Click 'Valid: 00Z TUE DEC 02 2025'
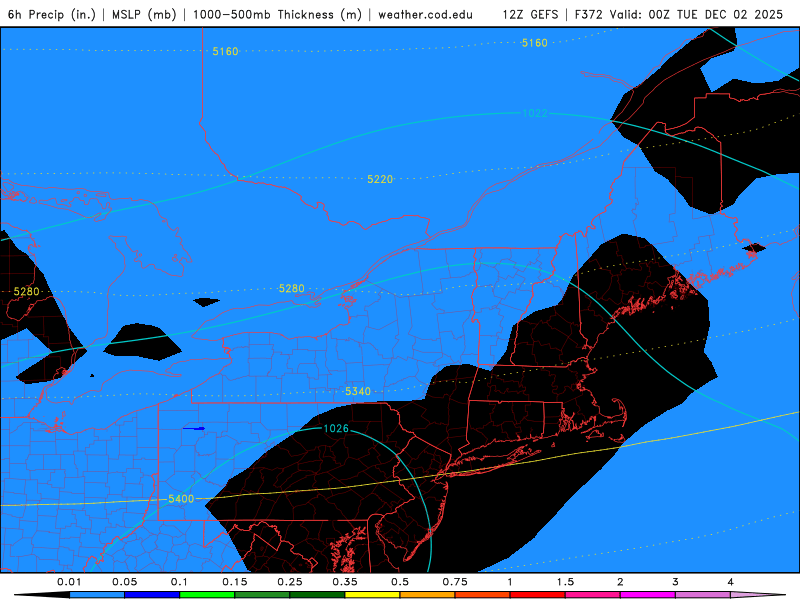The image size is (800, 600). 696,14
